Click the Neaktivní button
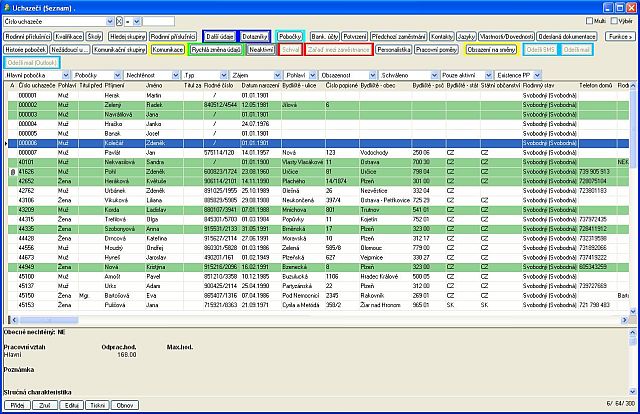 [x=261, y=50]
